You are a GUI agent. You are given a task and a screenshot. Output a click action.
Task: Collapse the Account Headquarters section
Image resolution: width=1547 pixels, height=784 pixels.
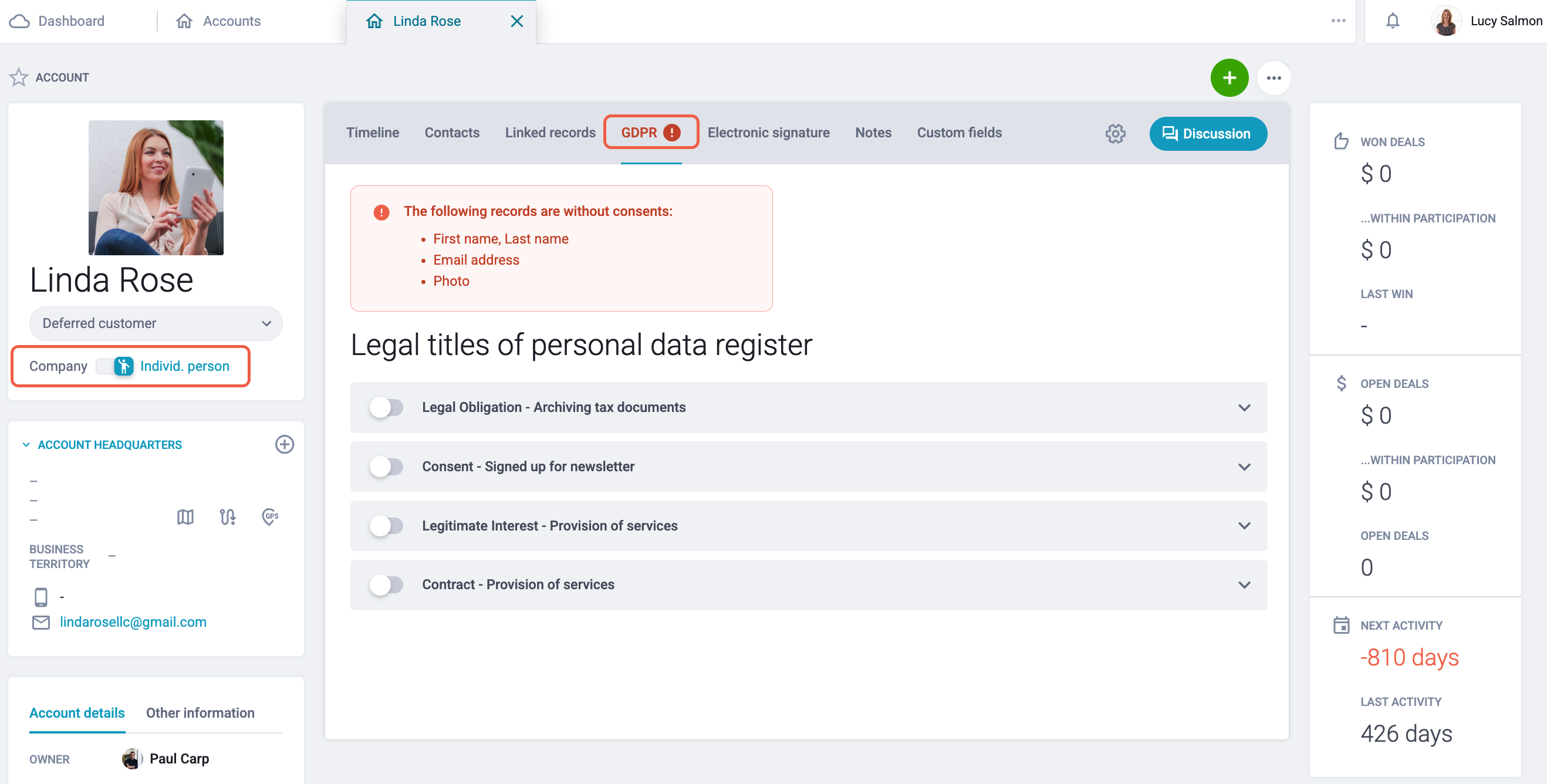point(26,444)
